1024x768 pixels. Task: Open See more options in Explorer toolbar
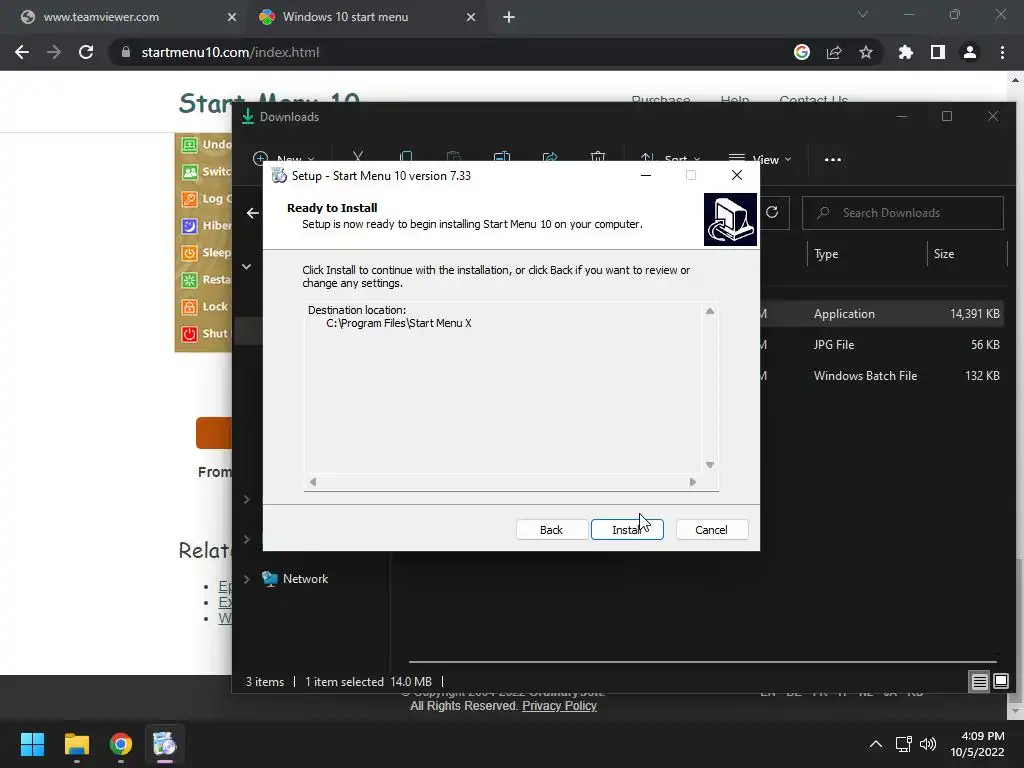point(833,159)
